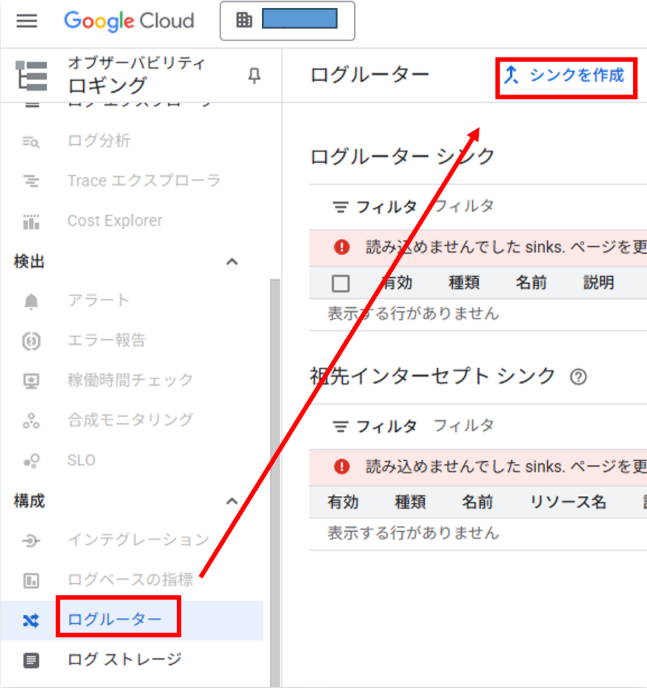
Task: Open 稼働時間チェック
Action: [130, 380]
